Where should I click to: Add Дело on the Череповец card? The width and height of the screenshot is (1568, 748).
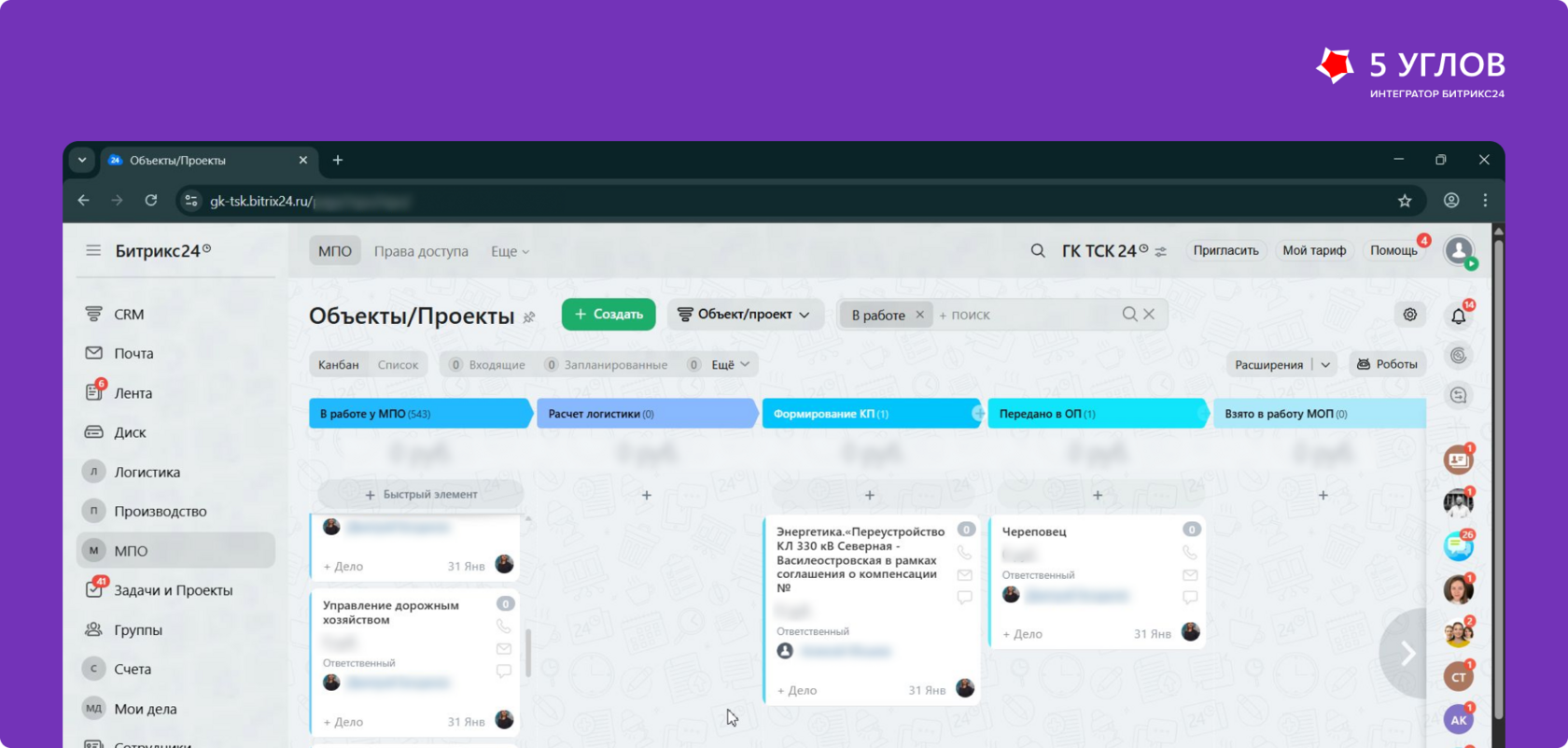(x=1023, y=634)
